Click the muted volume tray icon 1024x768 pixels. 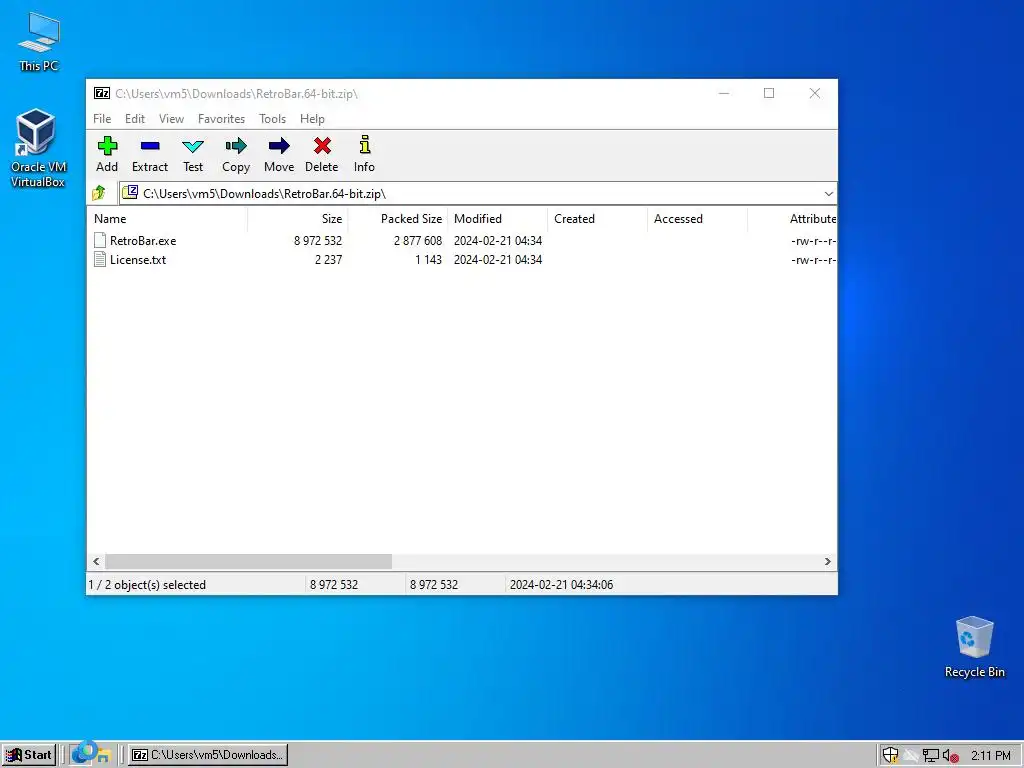coord(951,756)
